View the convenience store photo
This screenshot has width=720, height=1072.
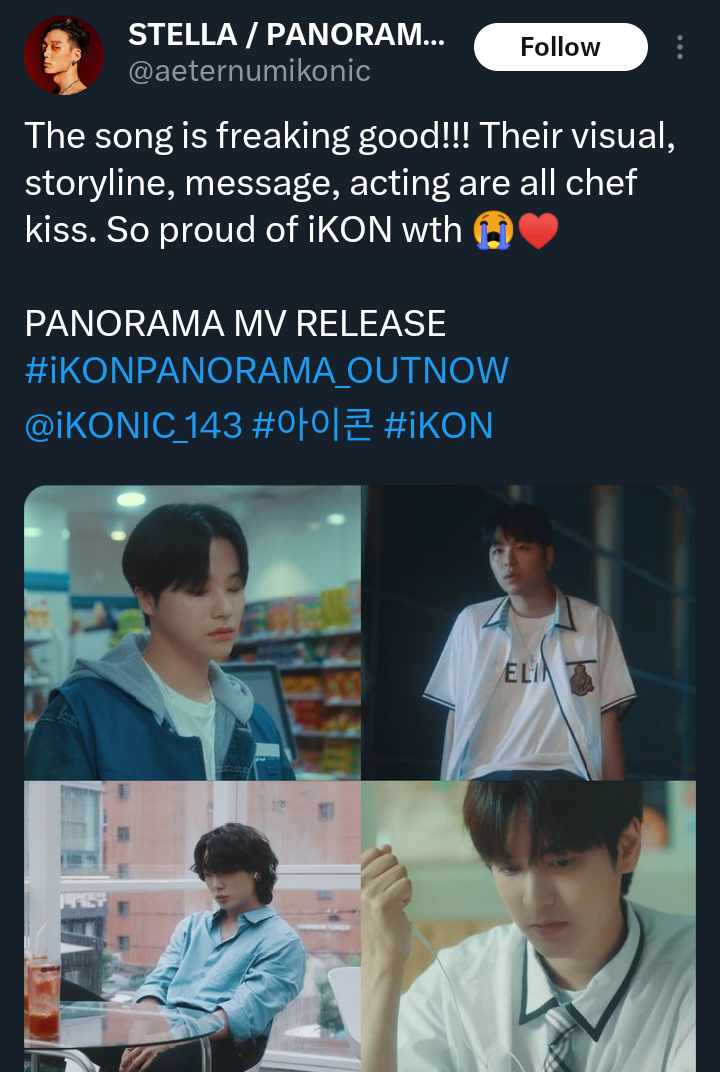(192, 632)
